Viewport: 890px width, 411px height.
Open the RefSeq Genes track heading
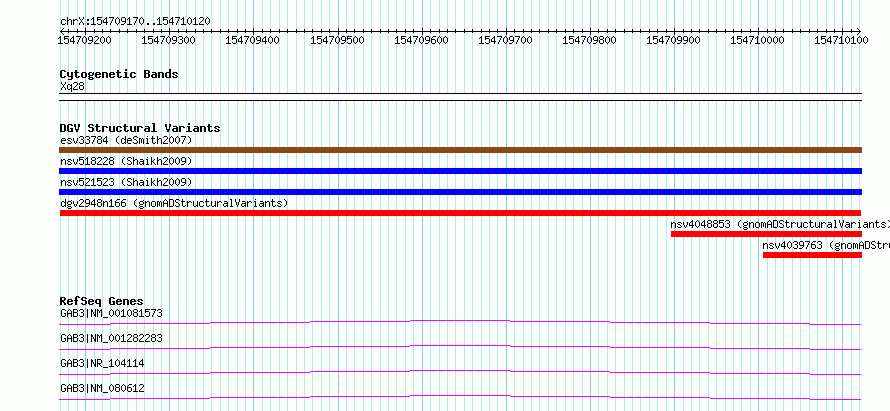[x=102, y=301]
